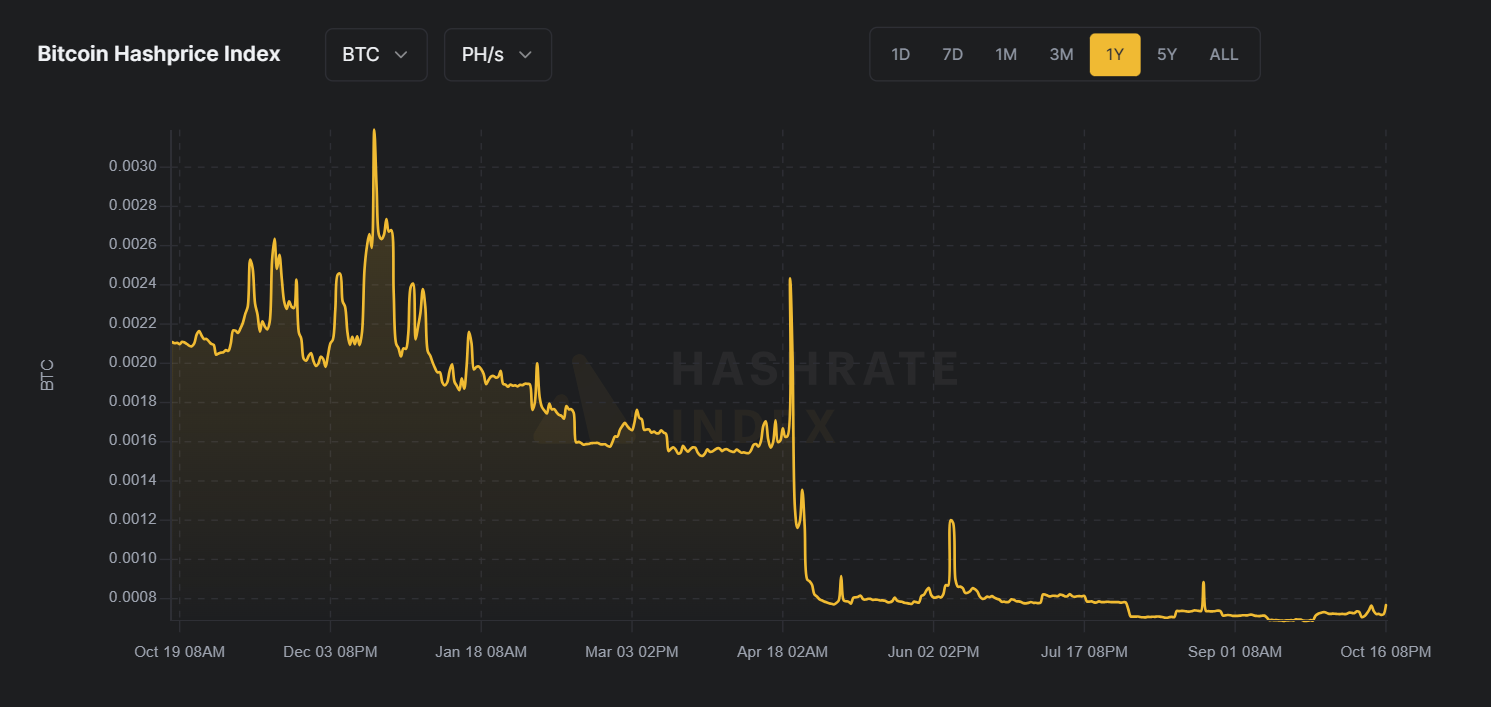The image size is (1491, 707).
Task: Click the 0.0016 y-axis label
Action: coord(133,441)
